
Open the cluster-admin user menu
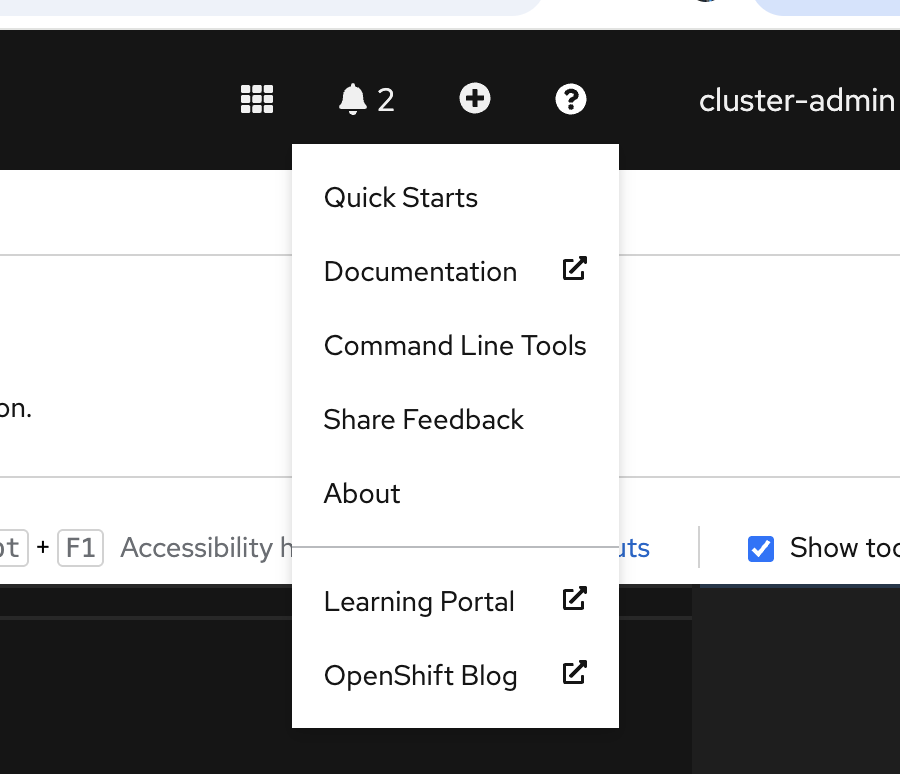pyautogui.click(x=796, y=100)
